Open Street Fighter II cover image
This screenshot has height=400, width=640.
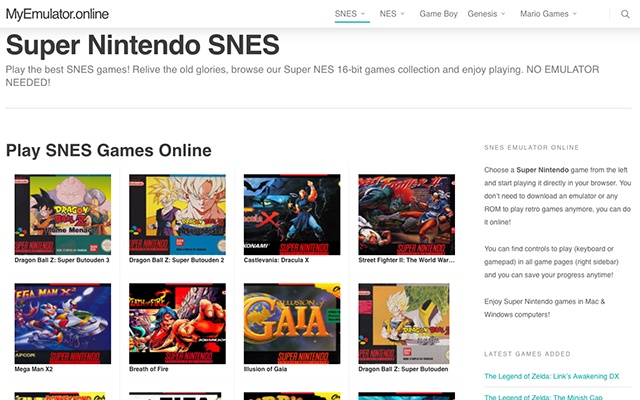pos(407,214)
